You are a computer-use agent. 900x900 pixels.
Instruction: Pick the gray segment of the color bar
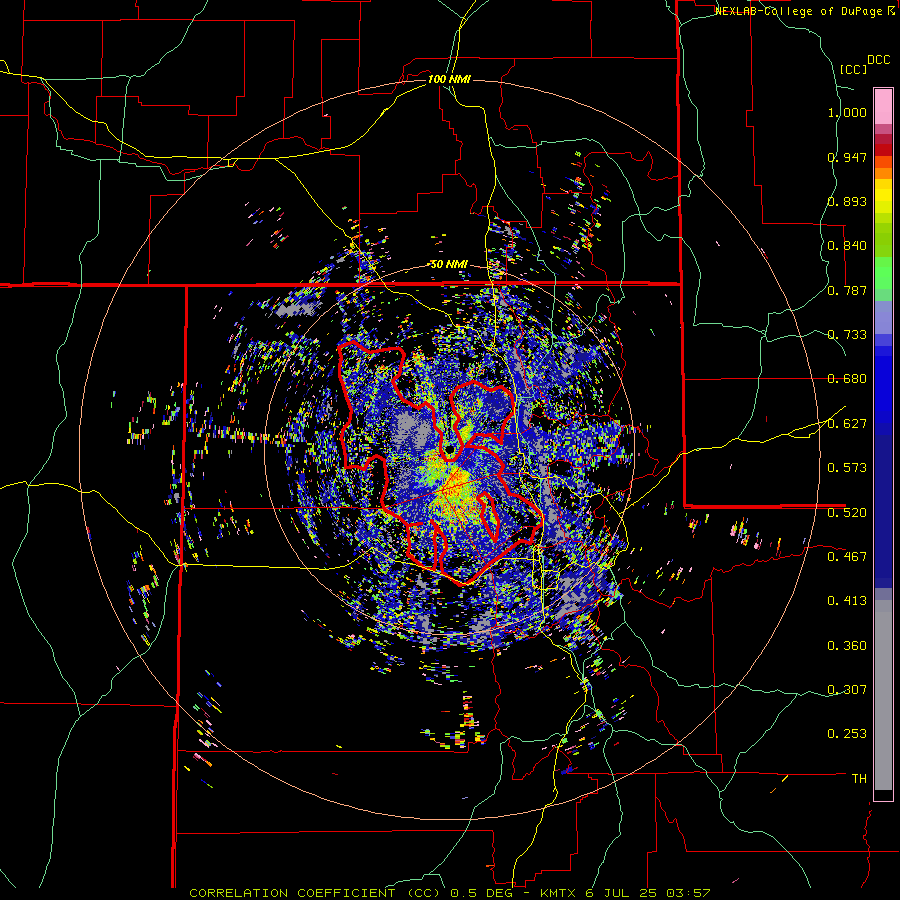coord(883,695)
